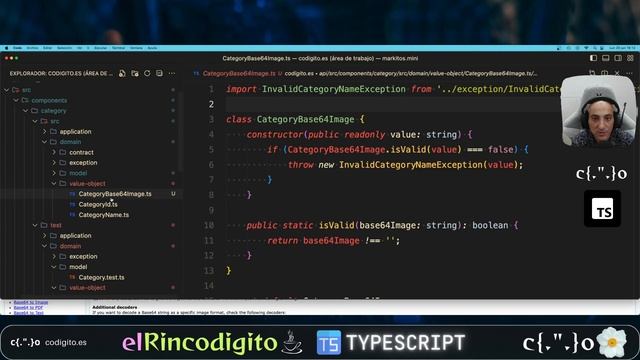640x360 pixels.
Task: Collapse the top-level src folder chevron
Action: 7,90
